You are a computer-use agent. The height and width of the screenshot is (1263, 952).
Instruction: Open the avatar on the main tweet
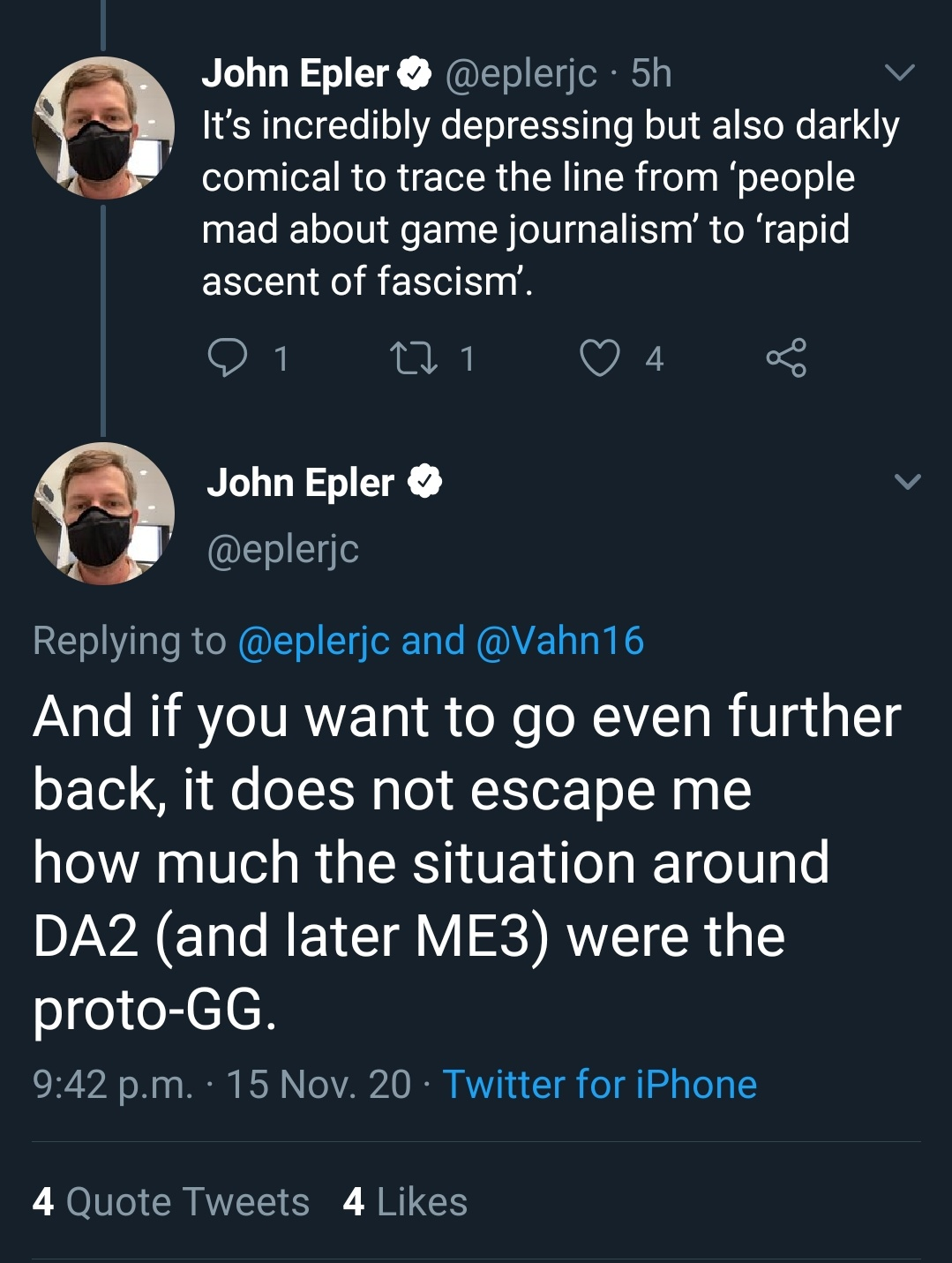[x=103, y=514]
